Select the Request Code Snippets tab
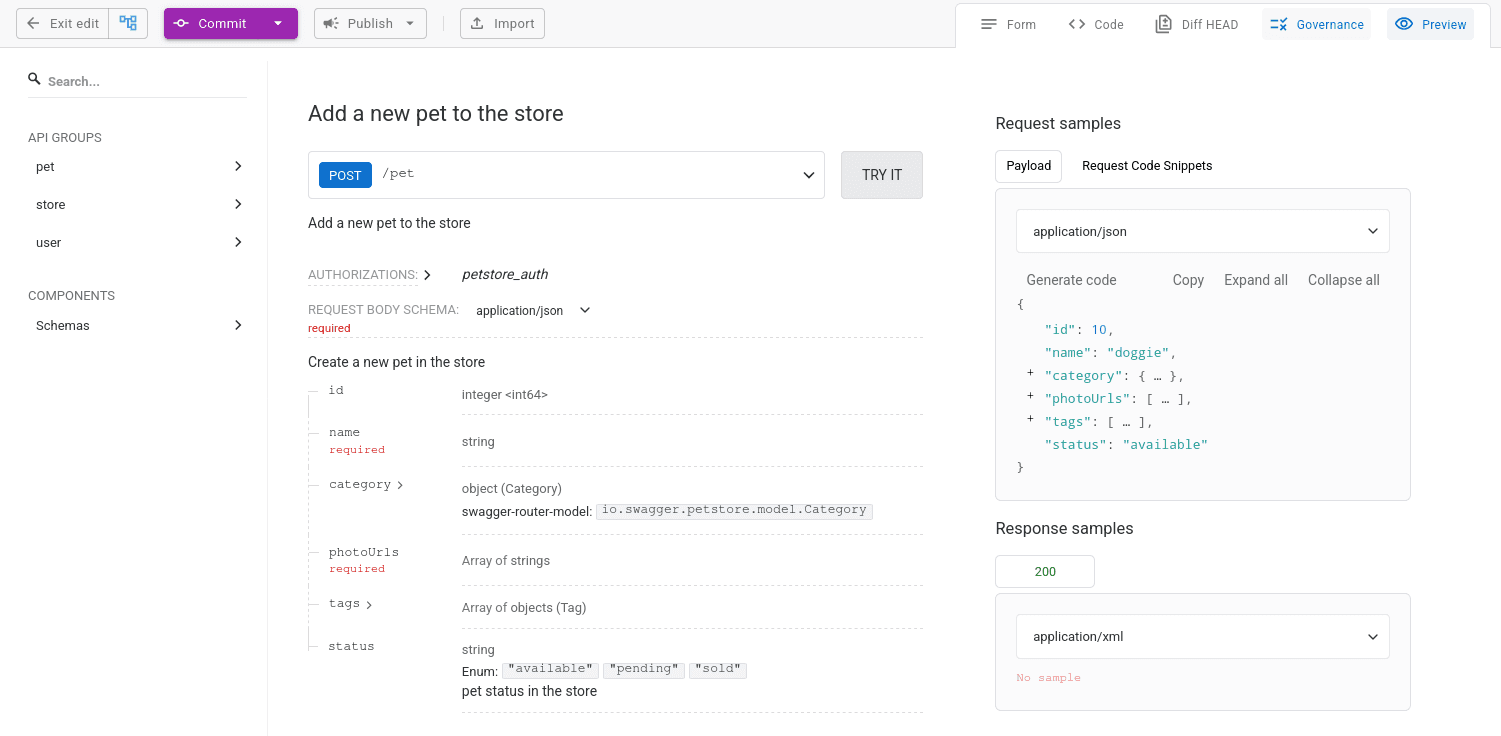The height and width of the screenshot is (736, 1501). pos(1147,166)
